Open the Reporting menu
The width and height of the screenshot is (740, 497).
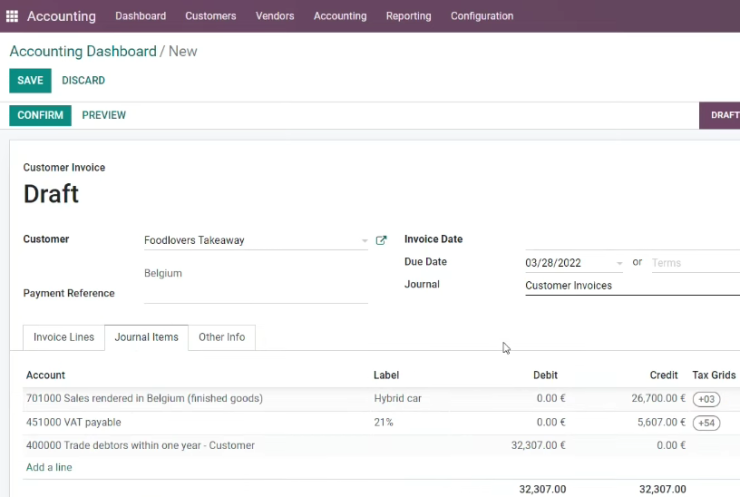pos(408,16)
